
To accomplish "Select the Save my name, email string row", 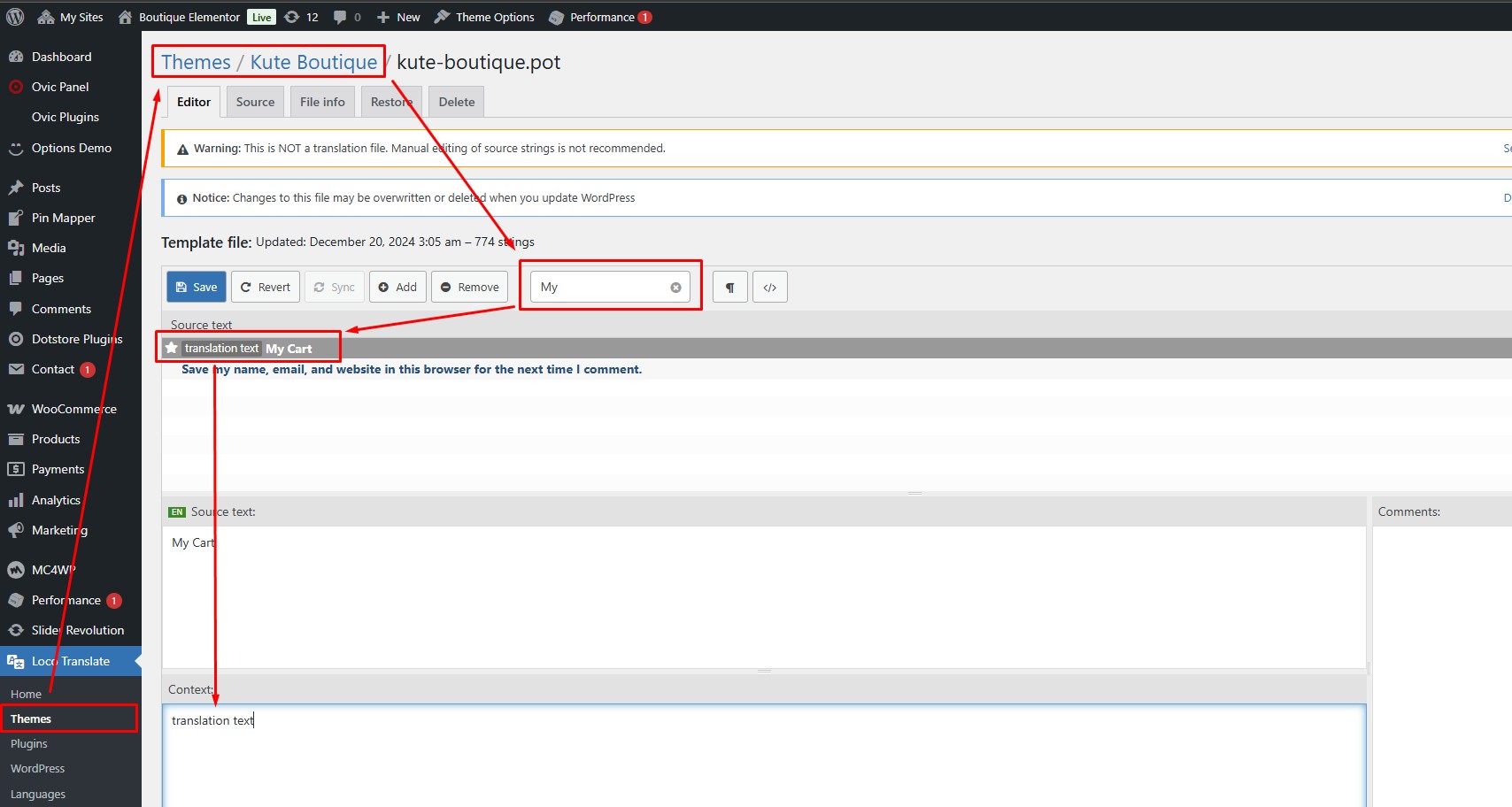I will 837,369.
